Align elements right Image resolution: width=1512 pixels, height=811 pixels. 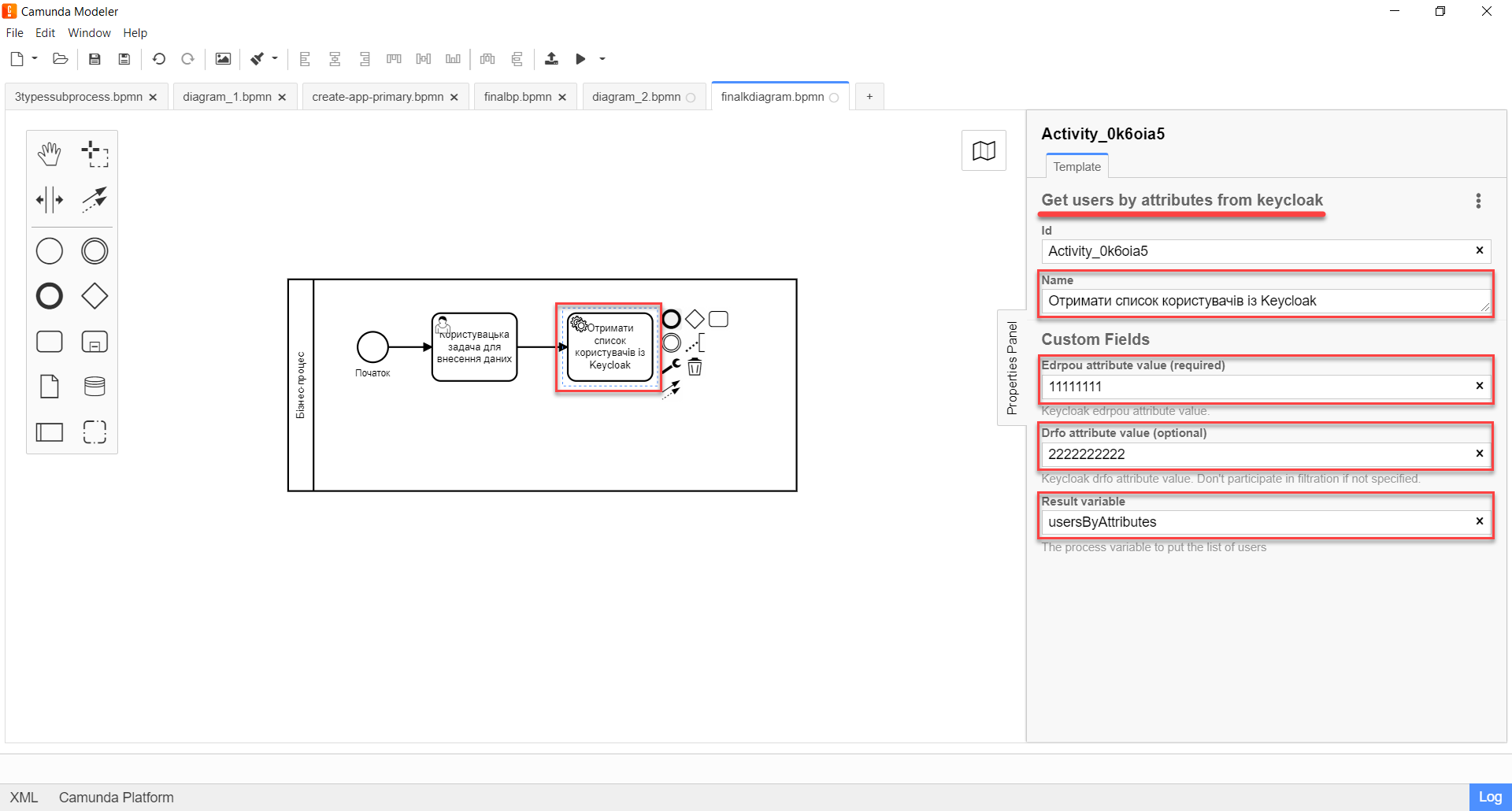click(x=365, y=59)
